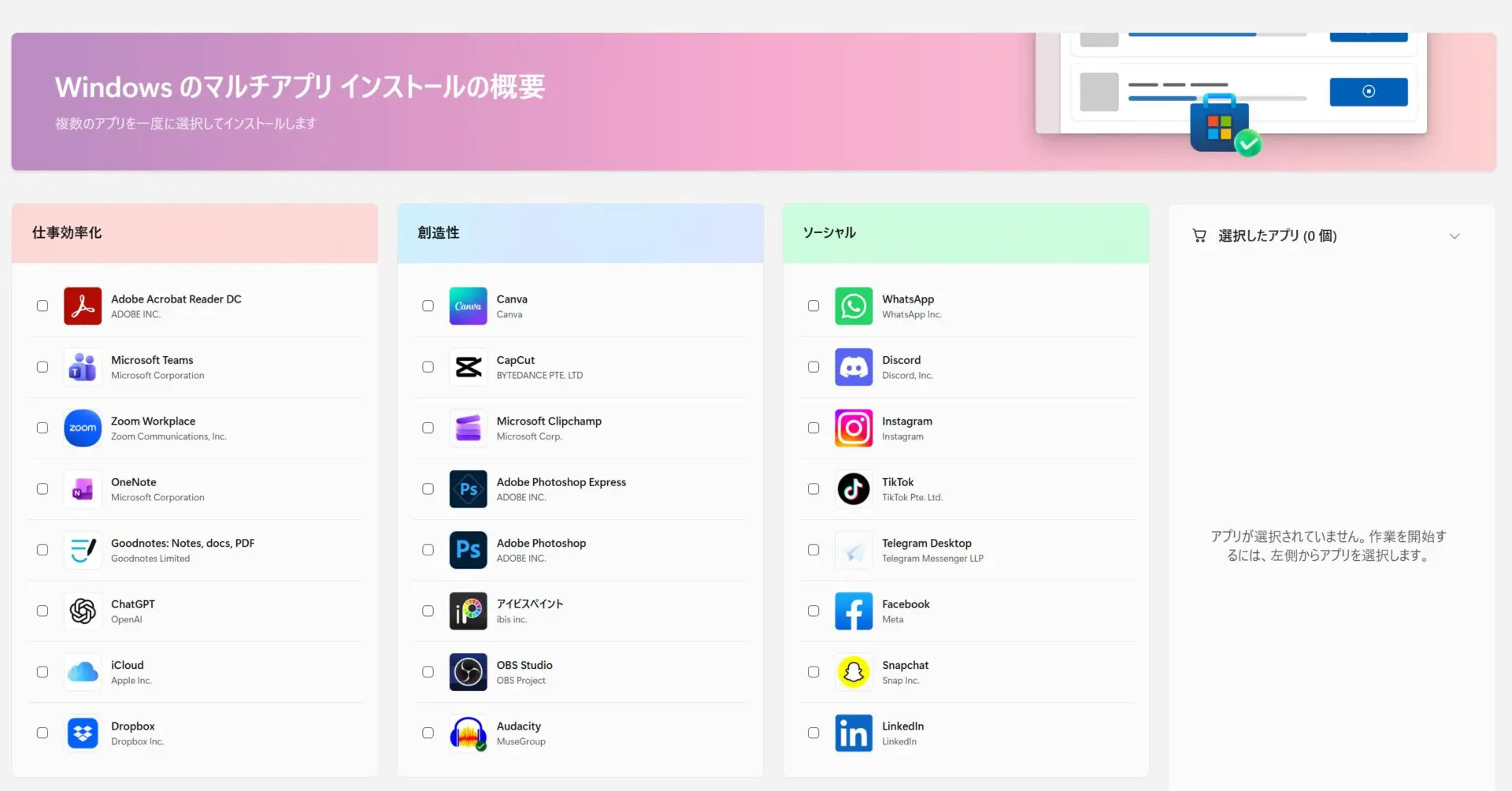This screenshot has height=791, width=1512.
Task: Enable the Audacity checkbox
Action: point(428,733)
